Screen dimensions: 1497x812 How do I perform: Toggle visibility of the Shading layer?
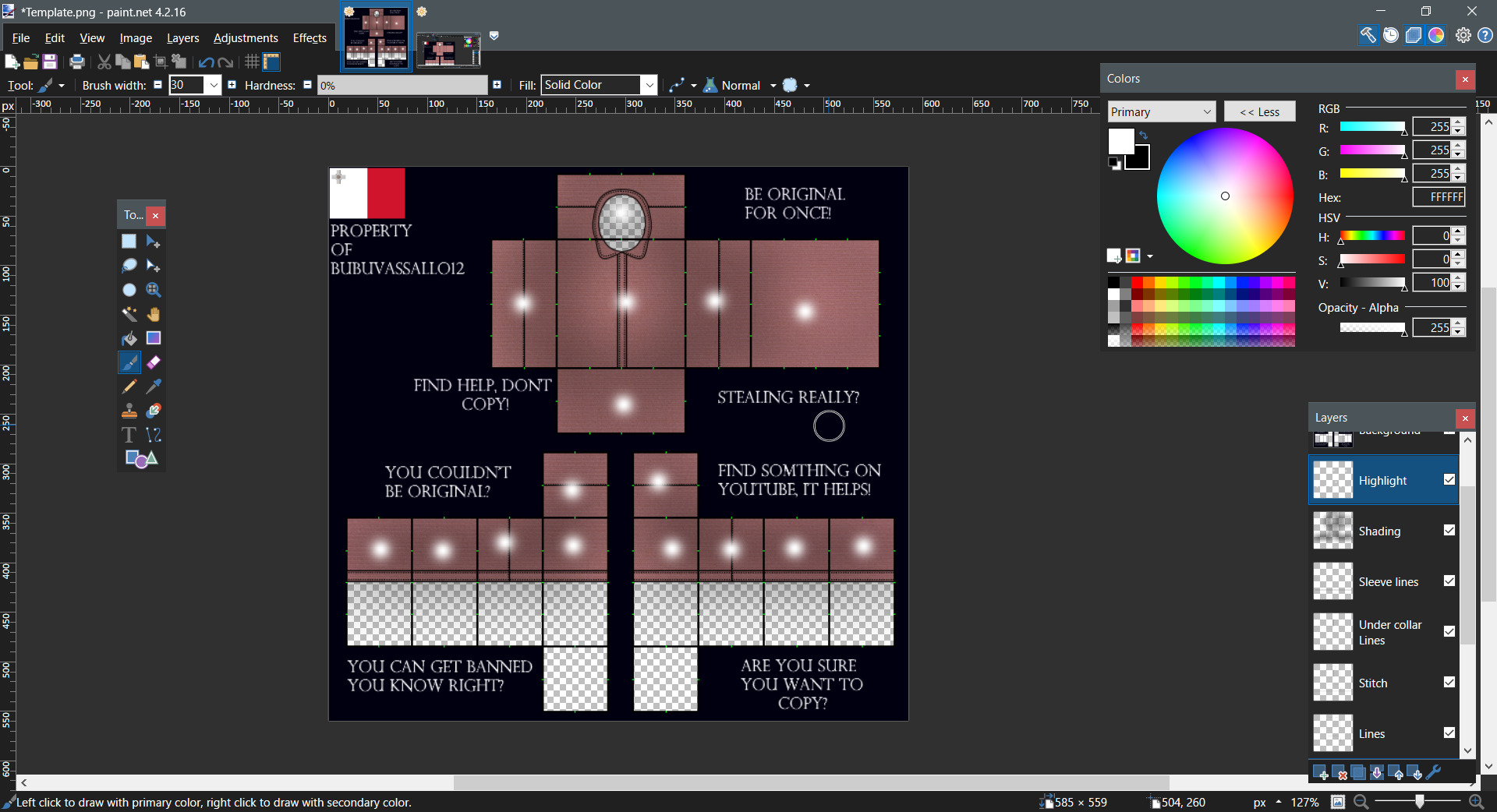coord(1449,531)
